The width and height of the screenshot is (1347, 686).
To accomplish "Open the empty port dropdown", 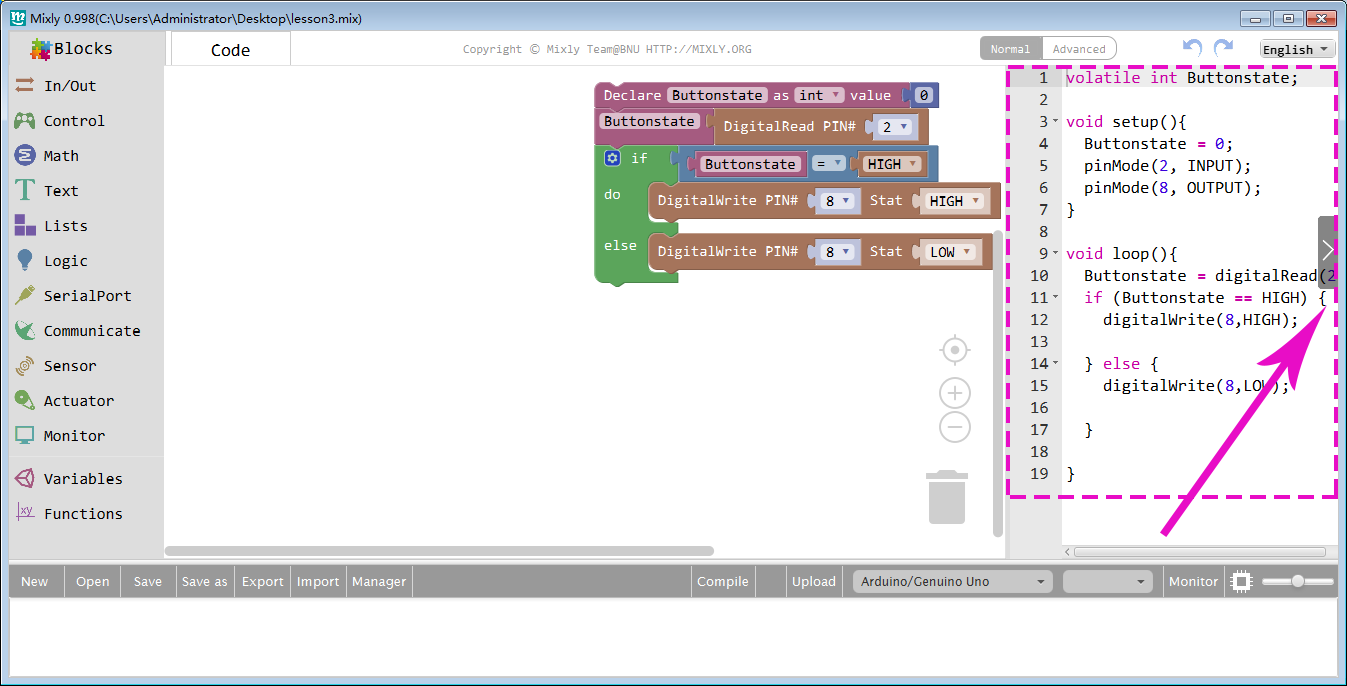I will 1108,581.
